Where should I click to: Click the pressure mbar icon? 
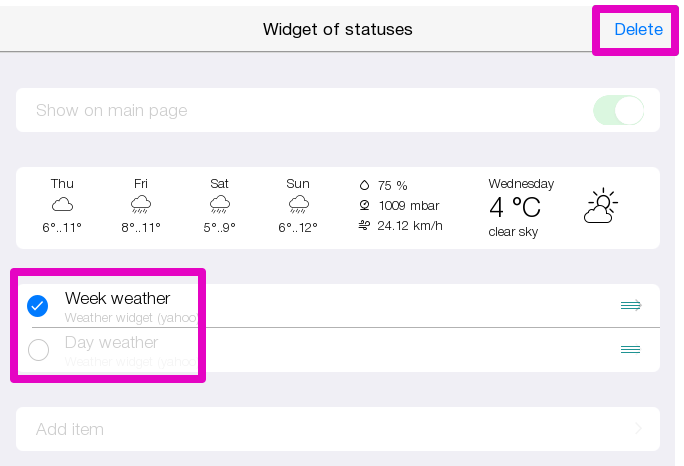(x=364, y=205)
